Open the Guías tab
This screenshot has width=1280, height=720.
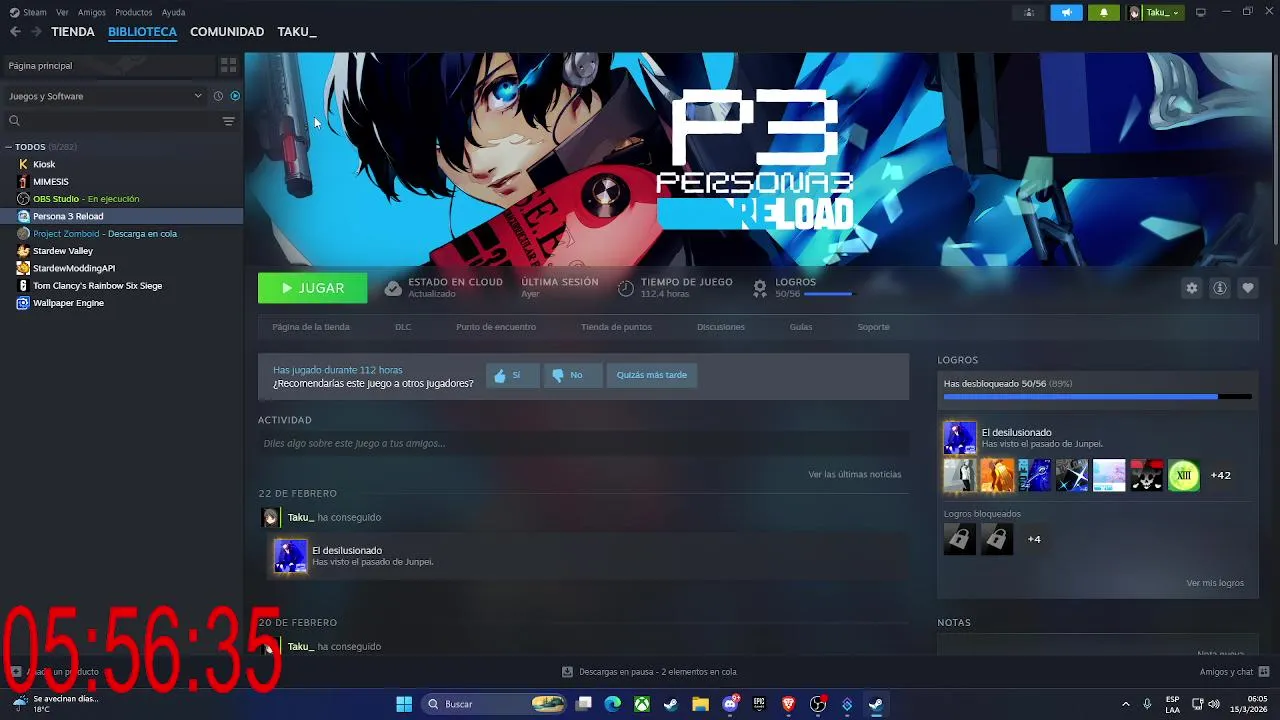click(801, 327)
